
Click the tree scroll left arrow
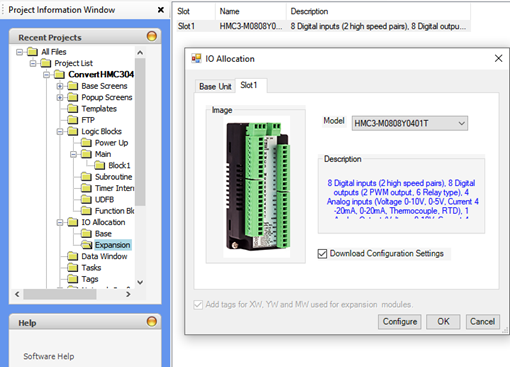tap(17, 294)
